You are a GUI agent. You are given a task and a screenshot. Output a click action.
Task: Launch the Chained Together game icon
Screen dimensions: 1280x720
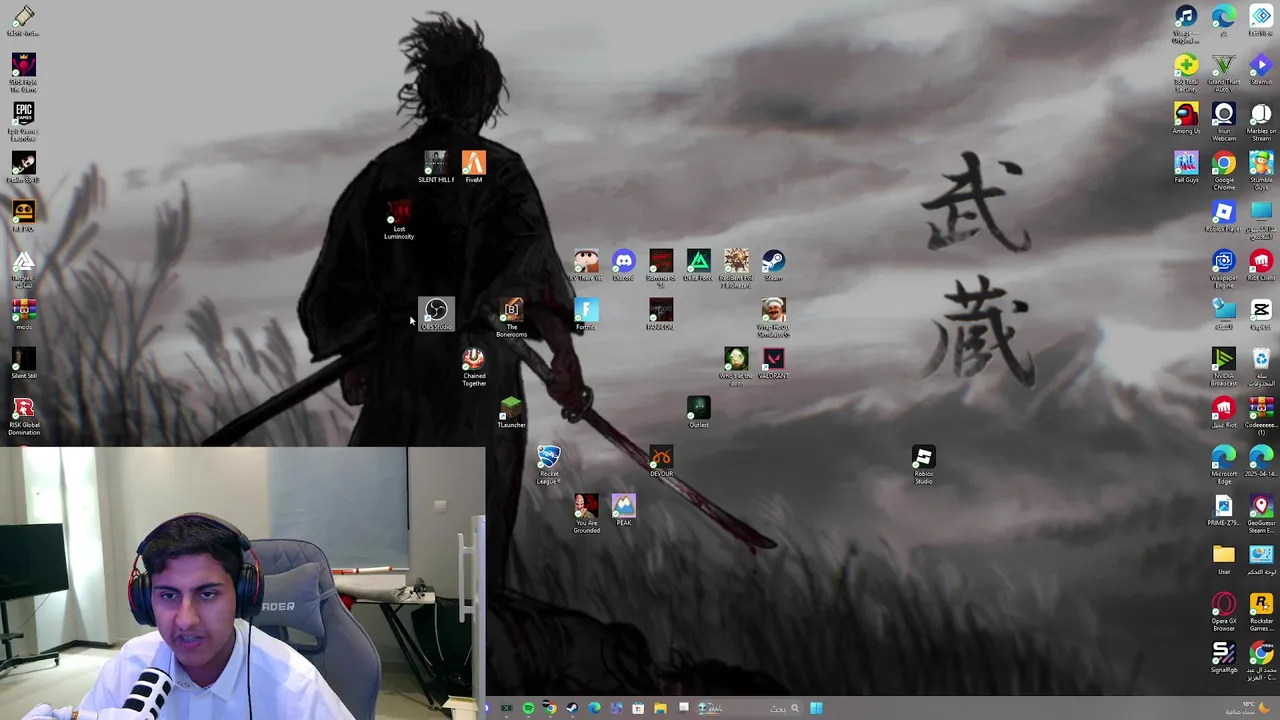click(x=474, y=367)
